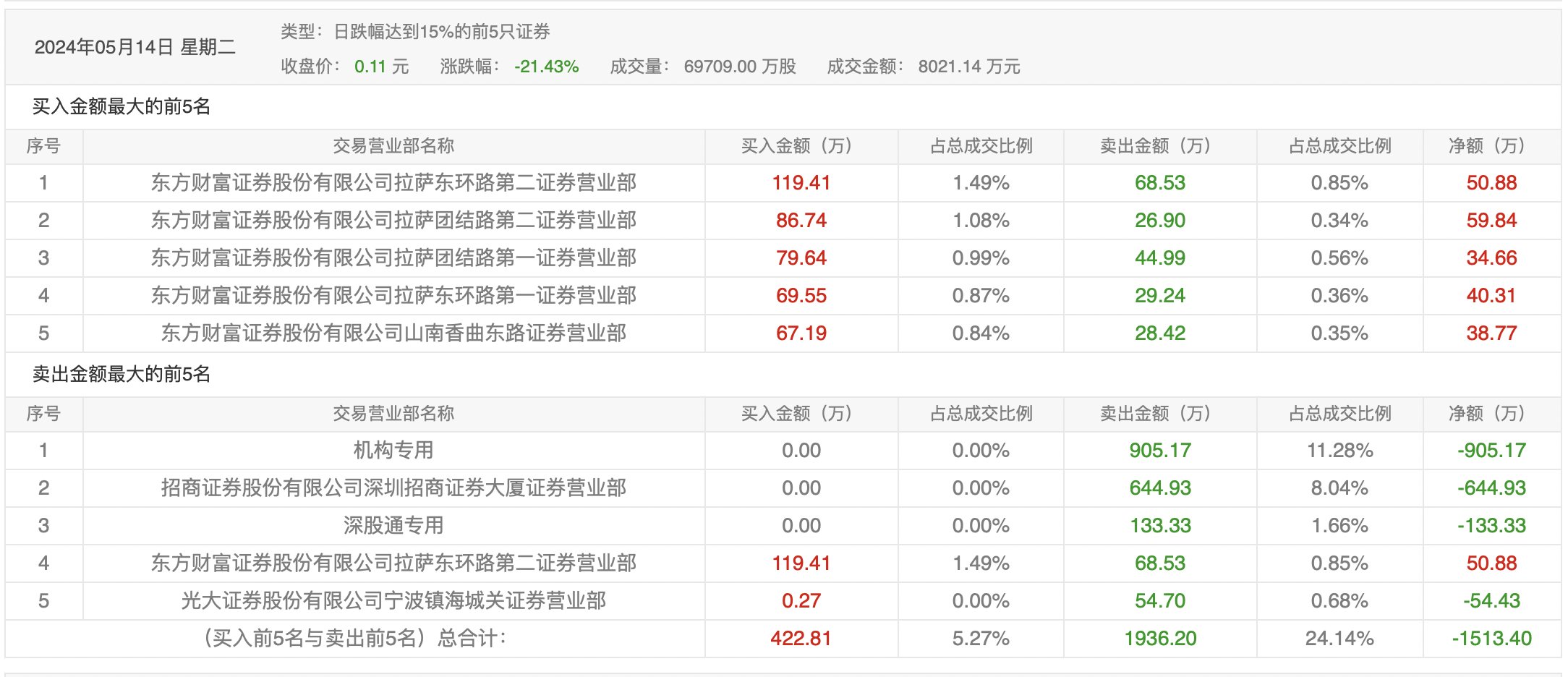This screenshot has height=677, width=1568.
Task: Click the closing price value 0.11
Action: click(x=370, y=67)
